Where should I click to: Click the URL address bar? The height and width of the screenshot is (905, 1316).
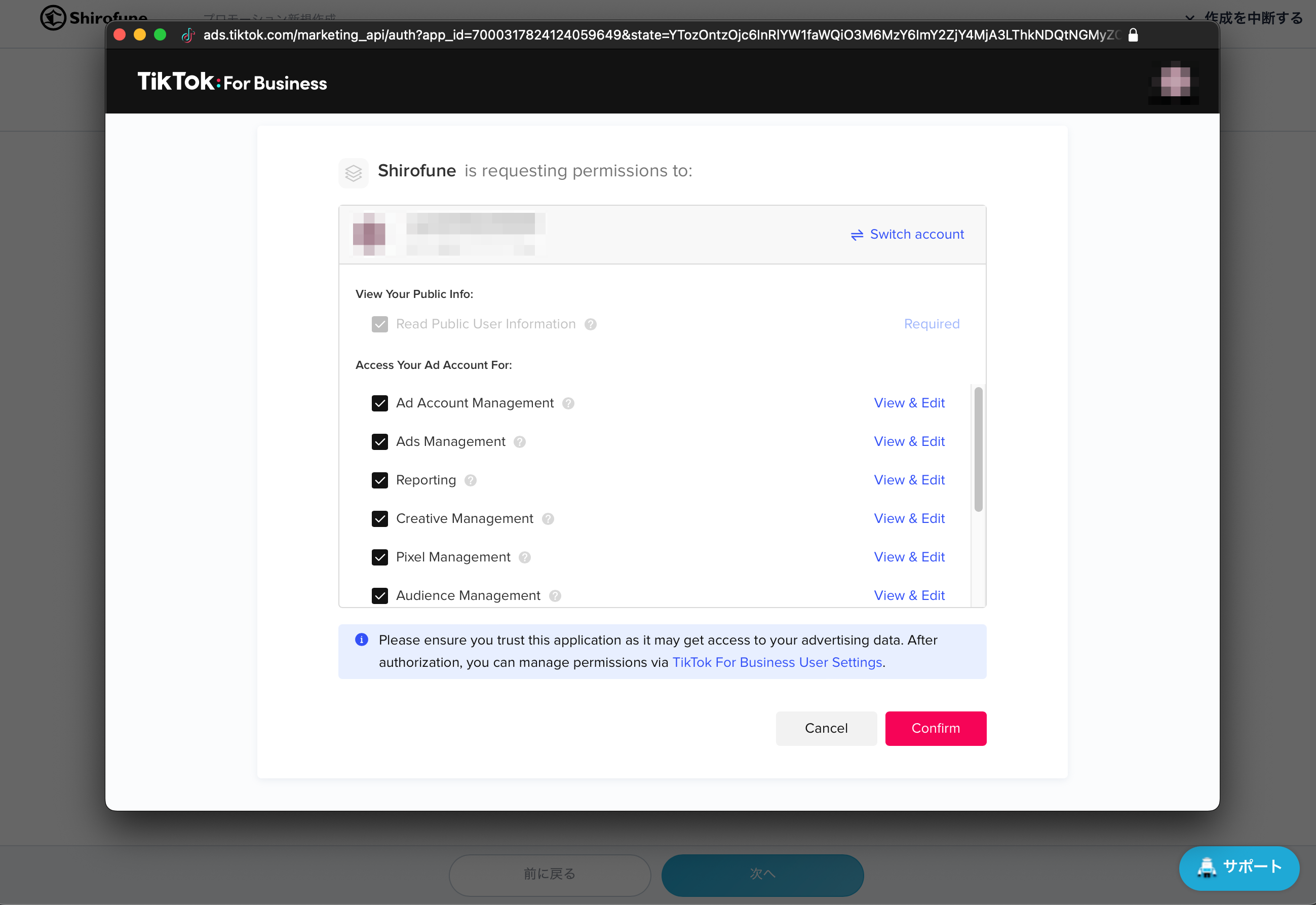[x=661, y=35]
